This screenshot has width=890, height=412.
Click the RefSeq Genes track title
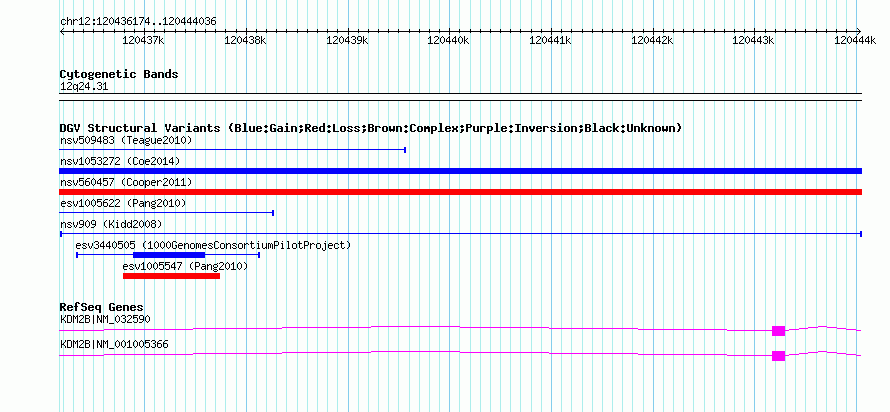point(102,308)
